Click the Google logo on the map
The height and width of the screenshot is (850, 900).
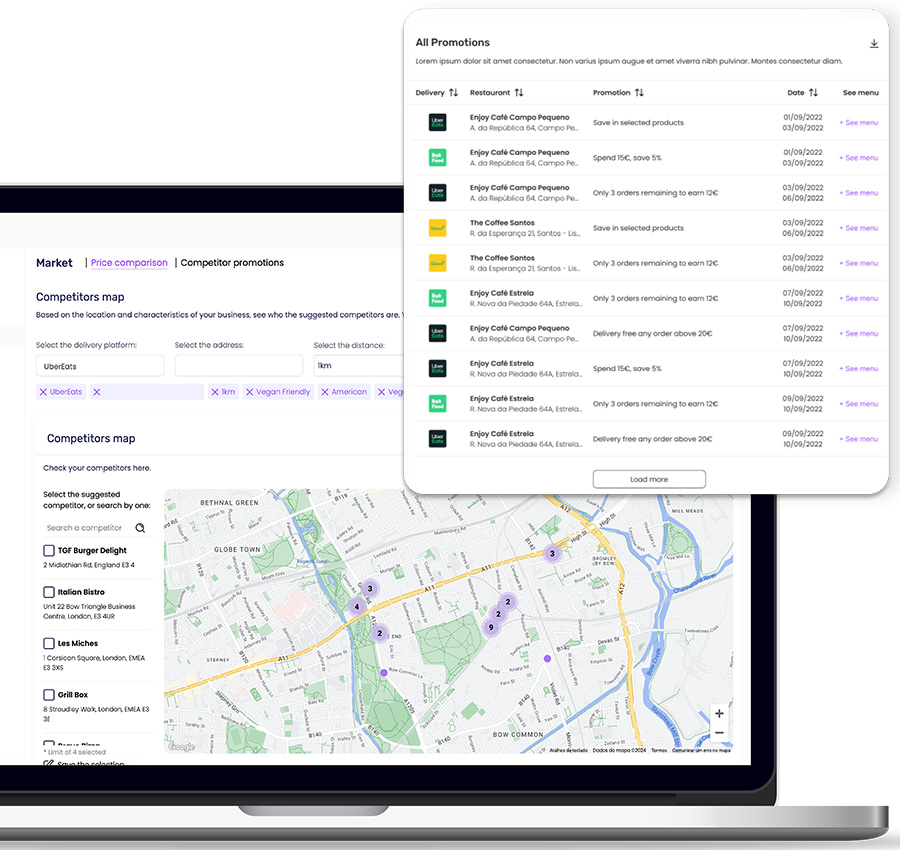[x=181, y=747]
